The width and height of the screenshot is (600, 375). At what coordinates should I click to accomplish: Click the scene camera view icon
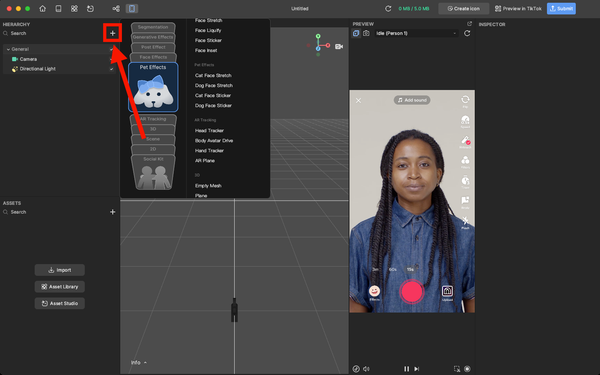coord(339,46)
